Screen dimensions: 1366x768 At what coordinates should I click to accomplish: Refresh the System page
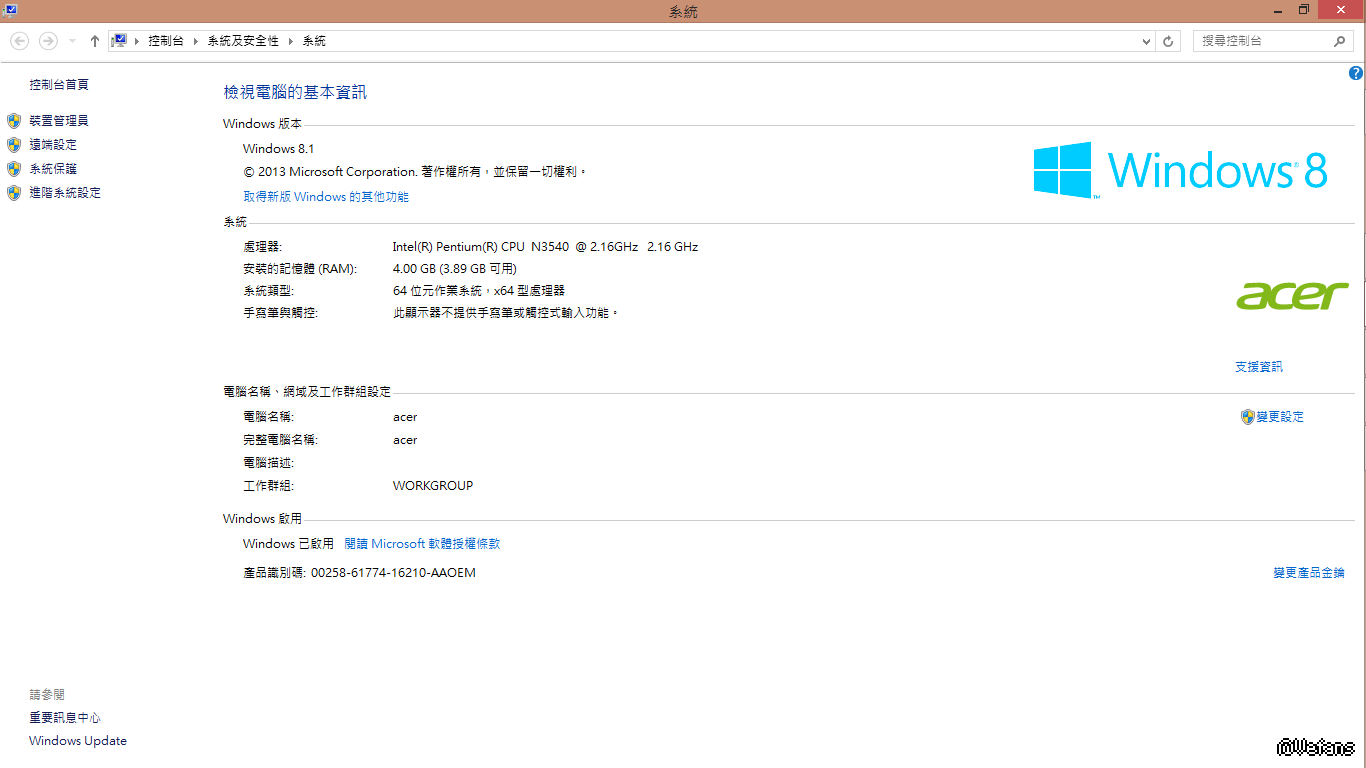tap(1168, 41)
